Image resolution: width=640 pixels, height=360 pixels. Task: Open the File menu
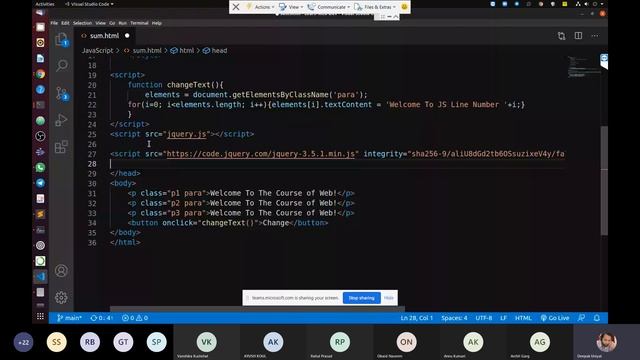(54, 23)
